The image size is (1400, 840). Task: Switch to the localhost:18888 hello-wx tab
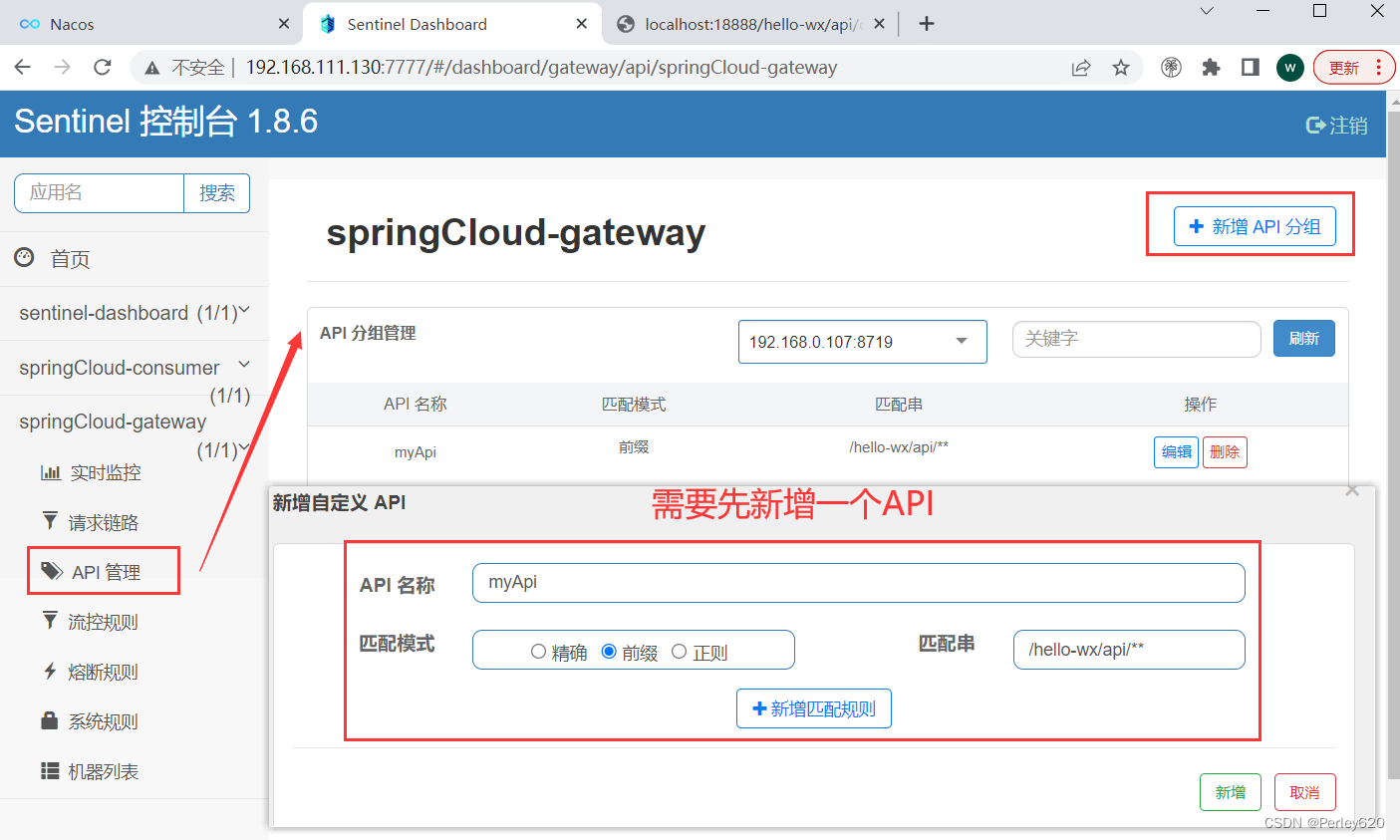pos(751,24)
